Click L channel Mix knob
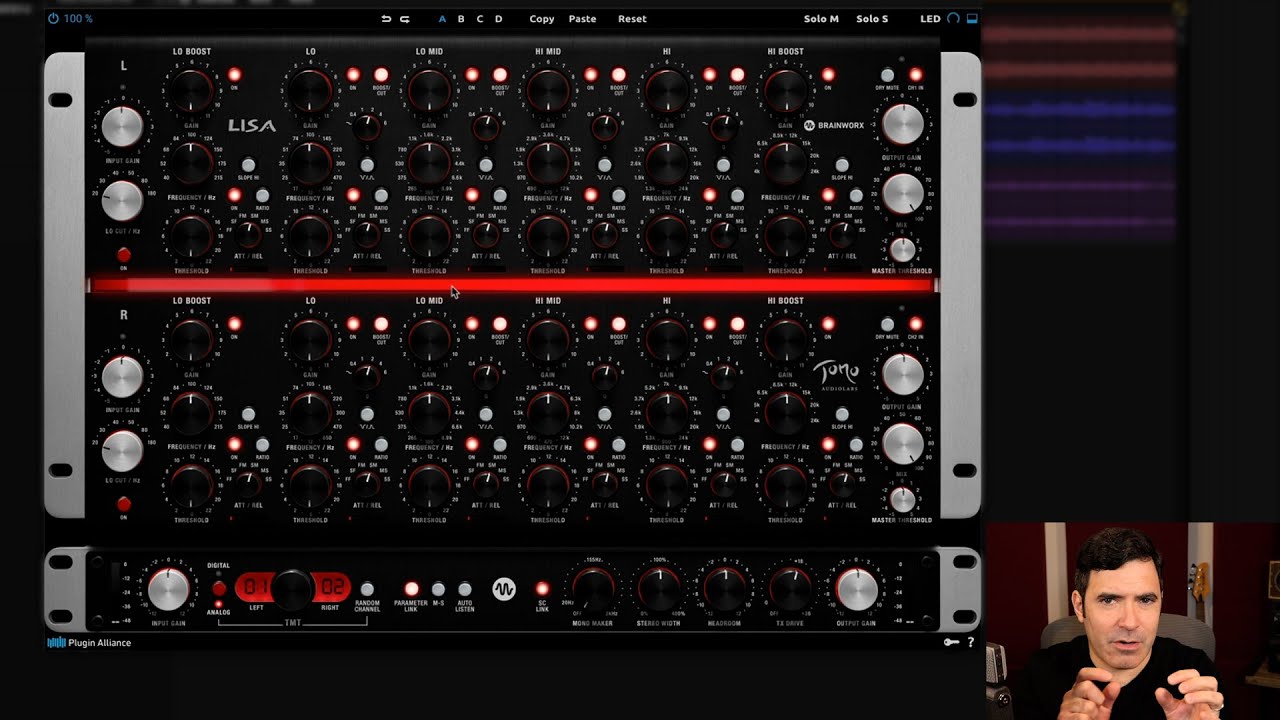 pos(902,193)
